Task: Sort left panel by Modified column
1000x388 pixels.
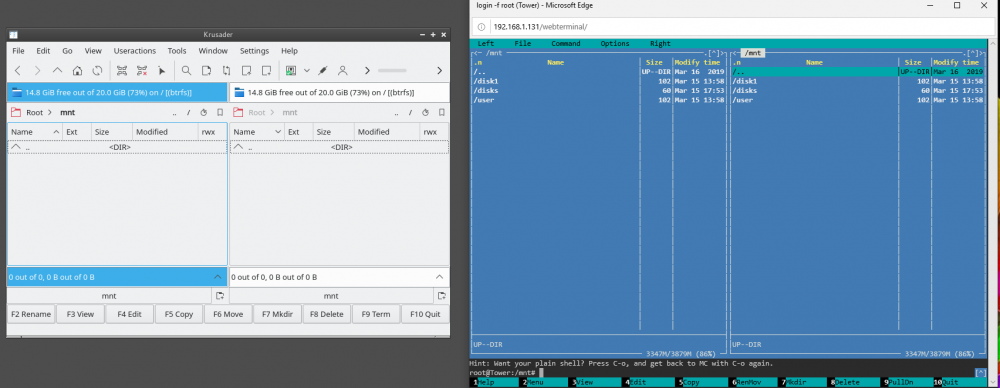Action: click(x=165, y=131)
